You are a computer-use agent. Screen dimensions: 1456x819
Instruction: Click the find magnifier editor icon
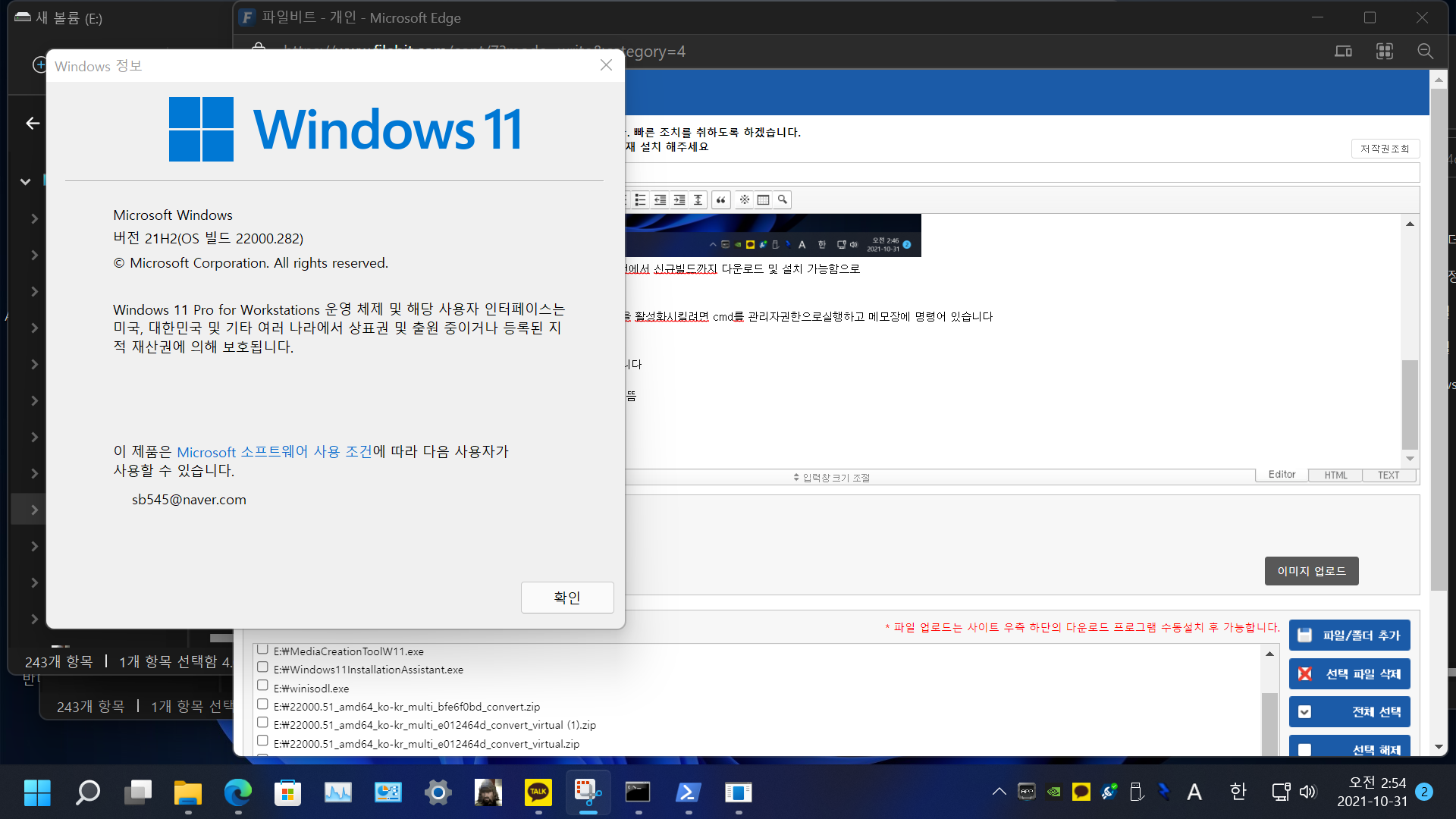783,200
